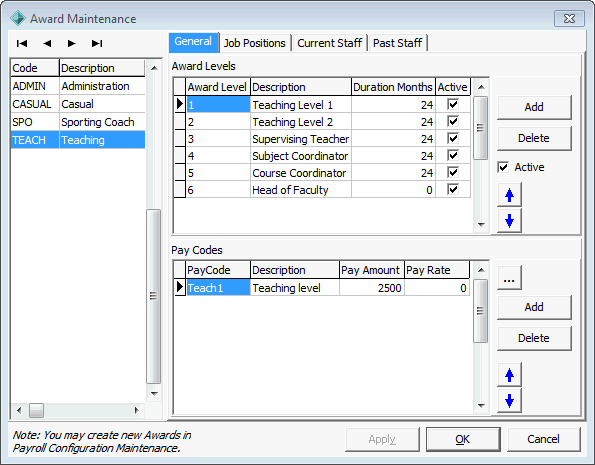Go to previous award record

(47, 44)
